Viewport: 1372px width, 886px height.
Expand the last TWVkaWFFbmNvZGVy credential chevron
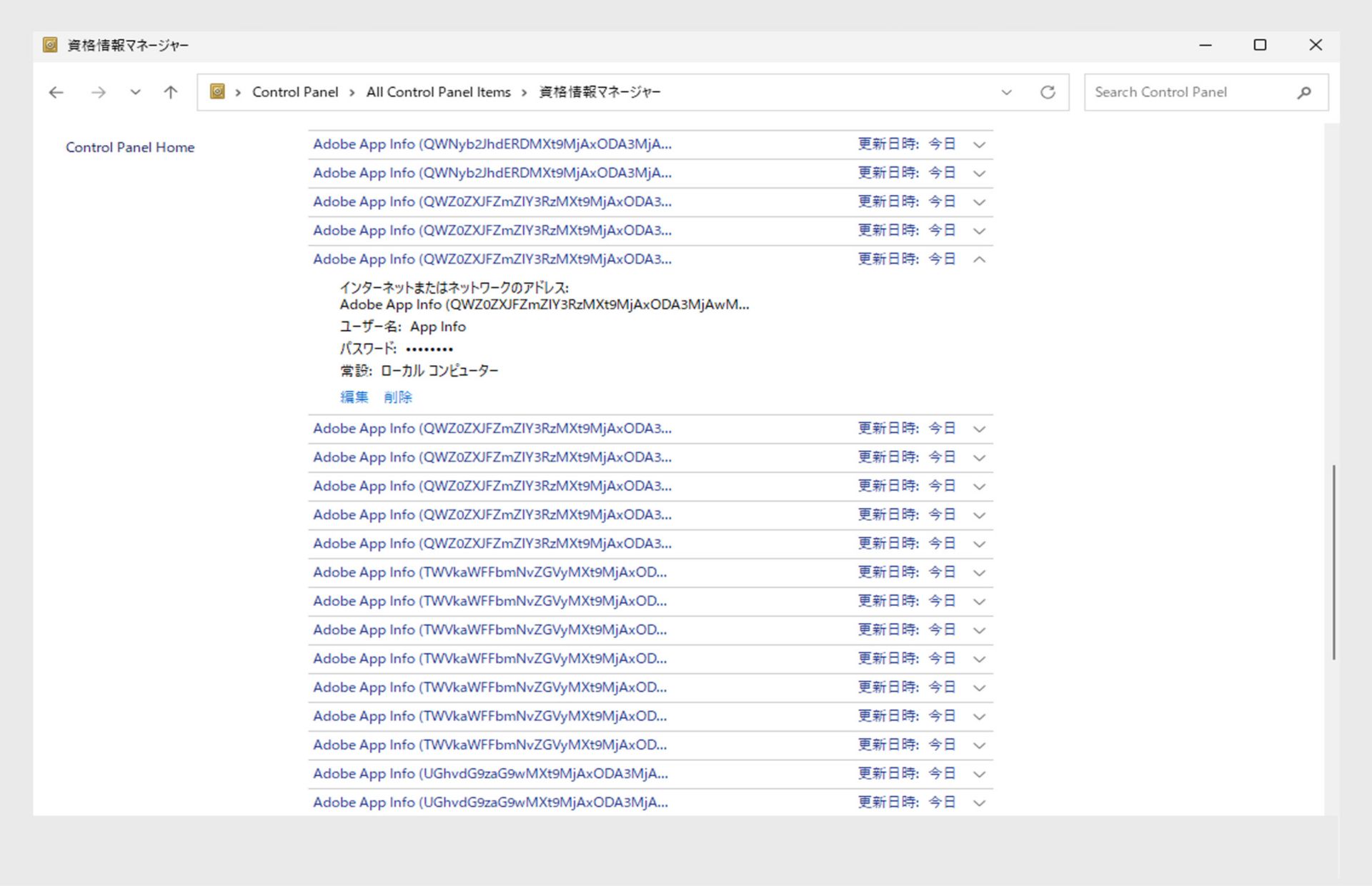[980, 745]
